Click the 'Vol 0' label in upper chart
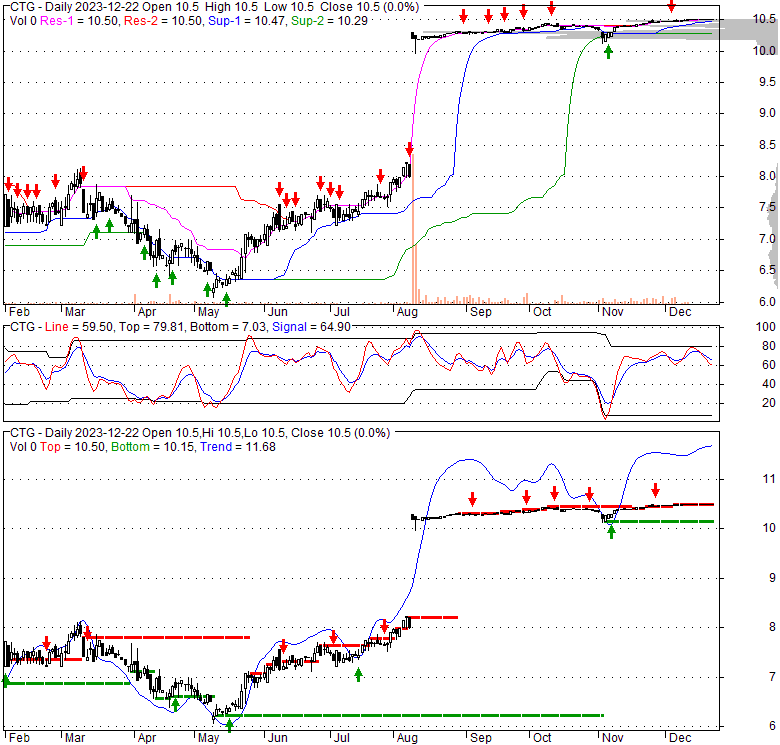780x745 pixels. (x=23, y=21)
